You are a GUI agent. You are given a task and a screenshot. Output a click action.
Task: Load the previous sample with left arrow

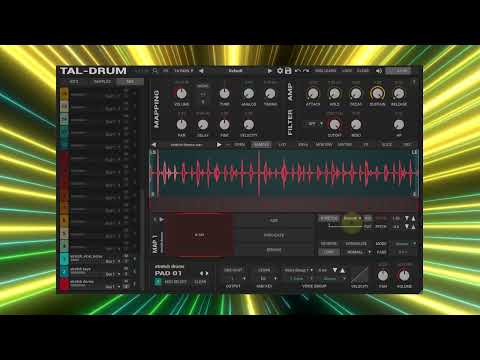(x=154, y=145)
